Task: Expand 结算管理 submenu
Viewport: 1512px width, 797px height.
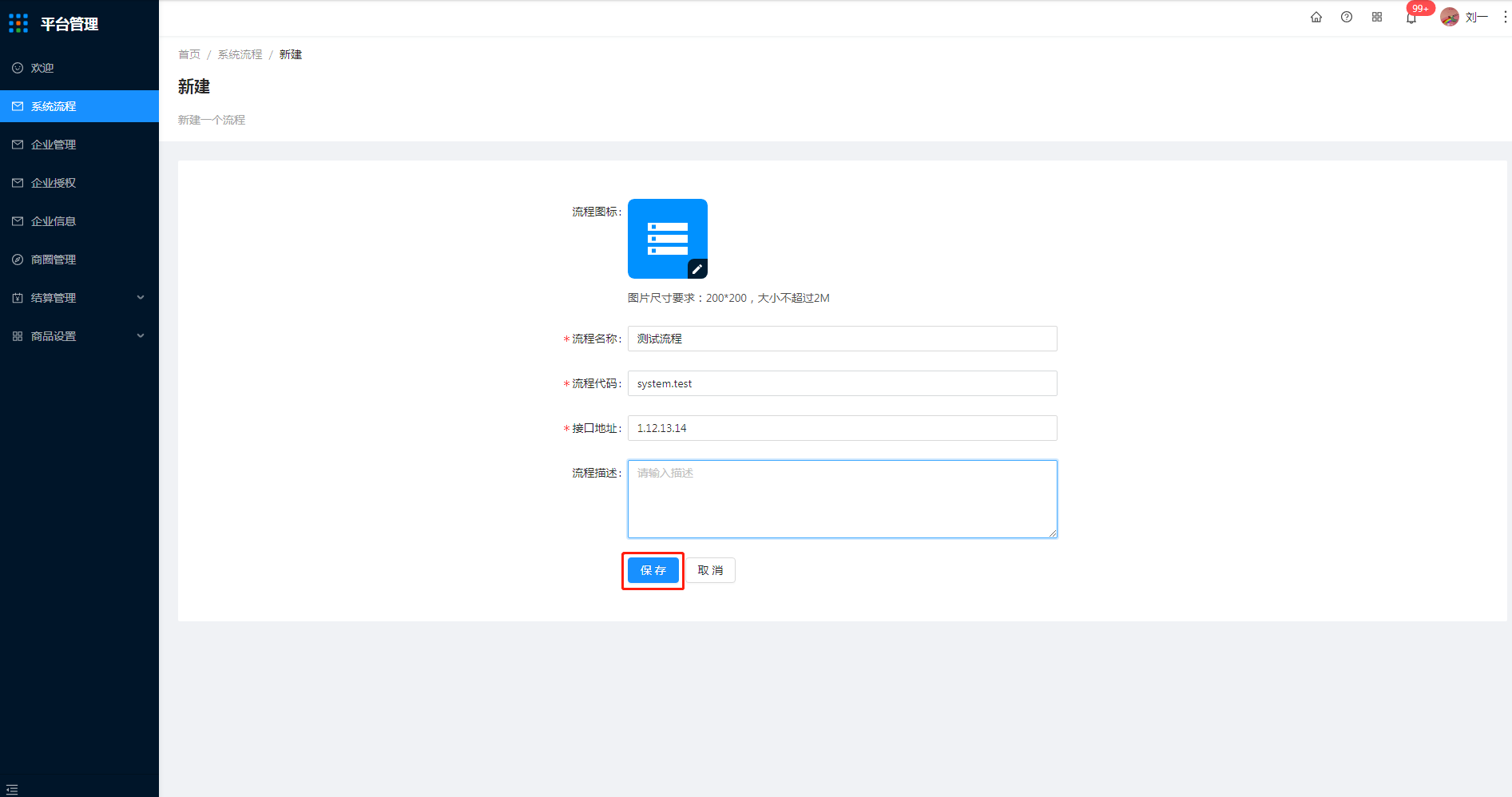Action: 79,298
